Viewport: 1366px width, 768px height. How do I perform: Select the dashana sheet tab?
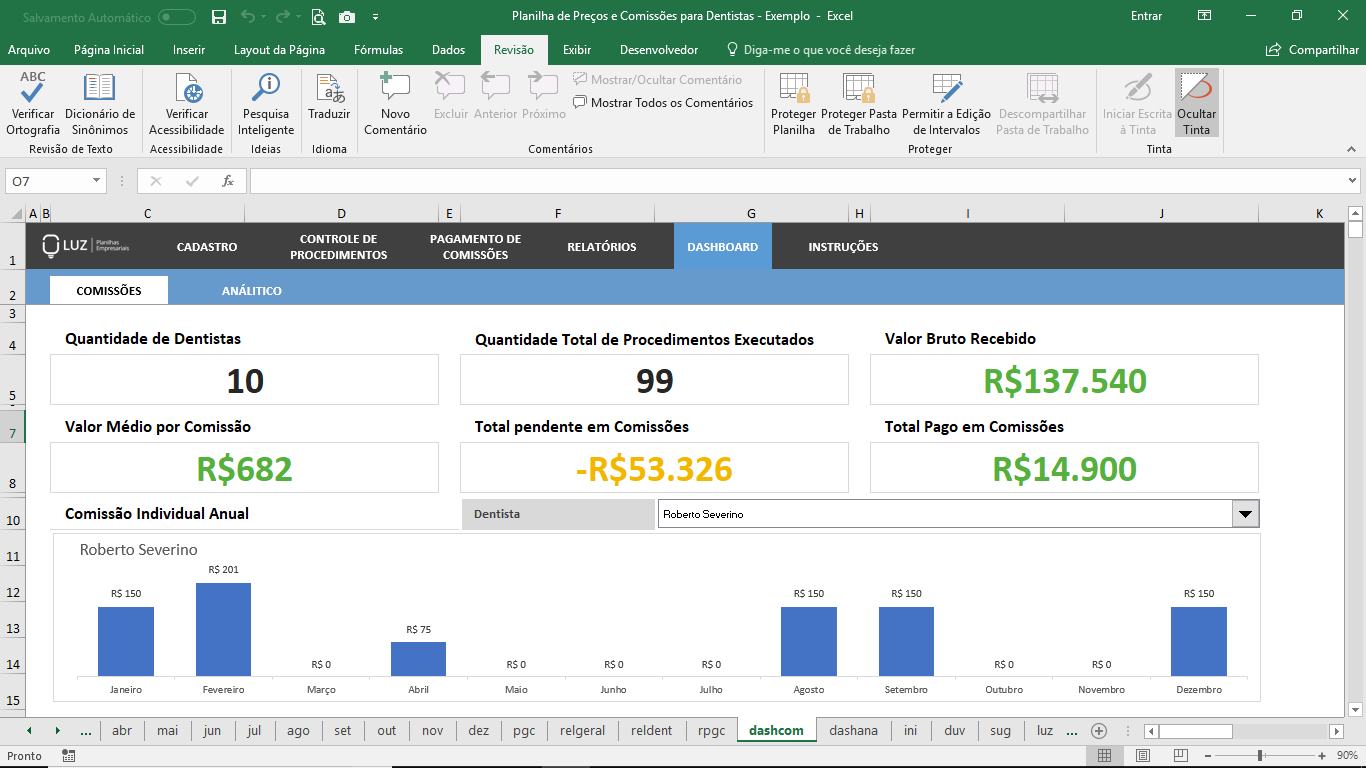[853, 731]
